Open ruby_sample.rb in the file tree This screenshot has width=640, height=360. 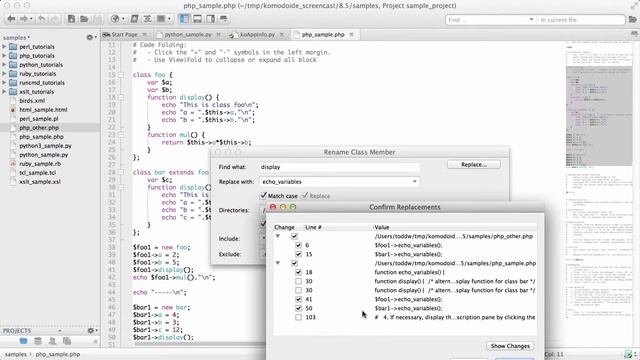point(40,164)
